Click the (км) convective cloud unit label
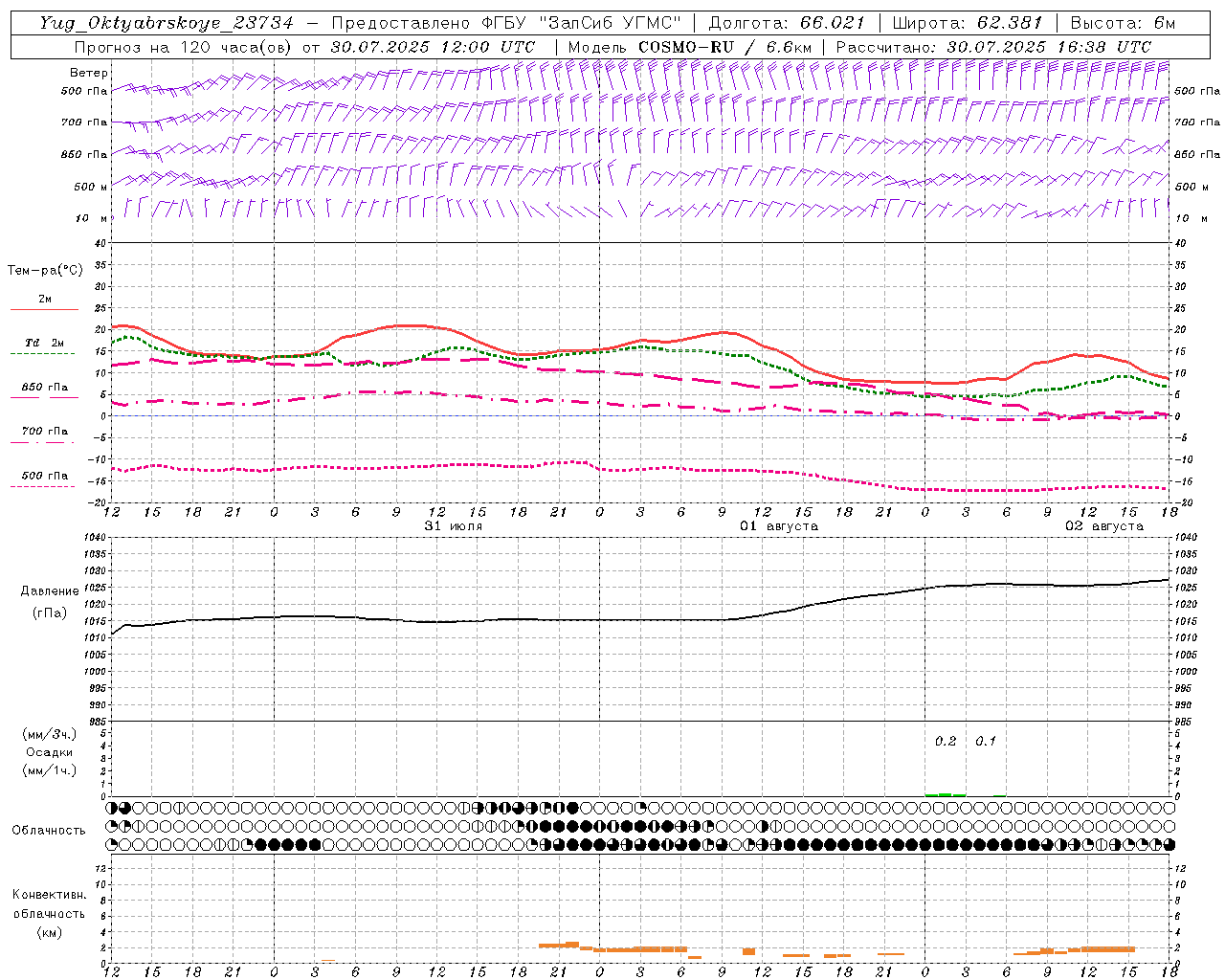1225x980 pixels. (x=49, y=932)
